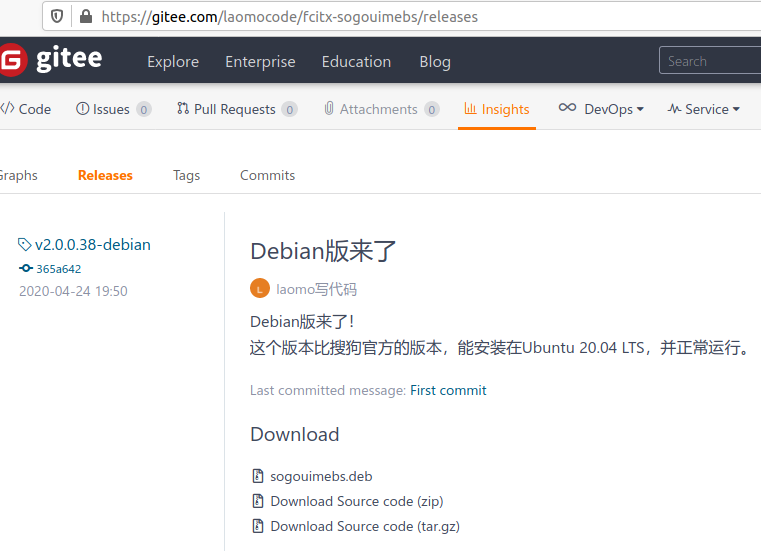Image resolution: width=761 pixels, height=551 pixels.
Task: Download sogouimebs.deb
Action: [321, 476]
